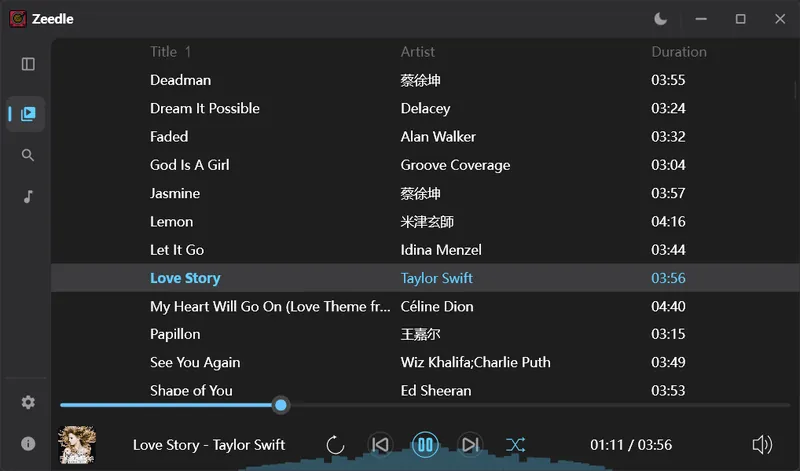The height and width of the screenshot is (471, 800).
Task: Click artist Céline Dion
Action: 437,306
